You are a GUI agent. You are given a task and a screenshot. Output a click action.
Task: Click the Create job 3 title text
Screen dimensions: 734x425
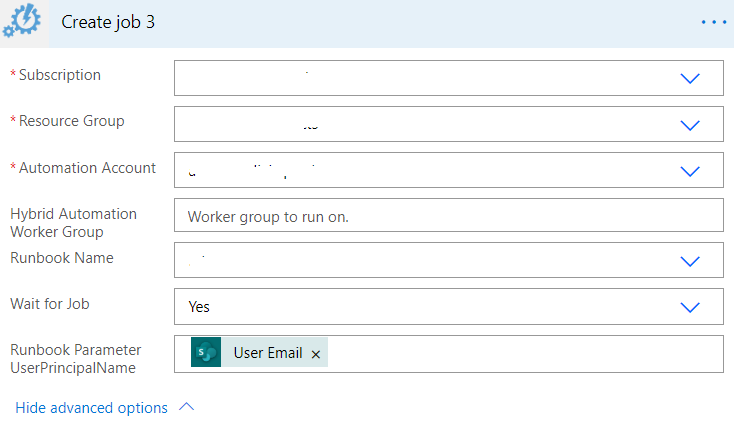coord(108,22)
